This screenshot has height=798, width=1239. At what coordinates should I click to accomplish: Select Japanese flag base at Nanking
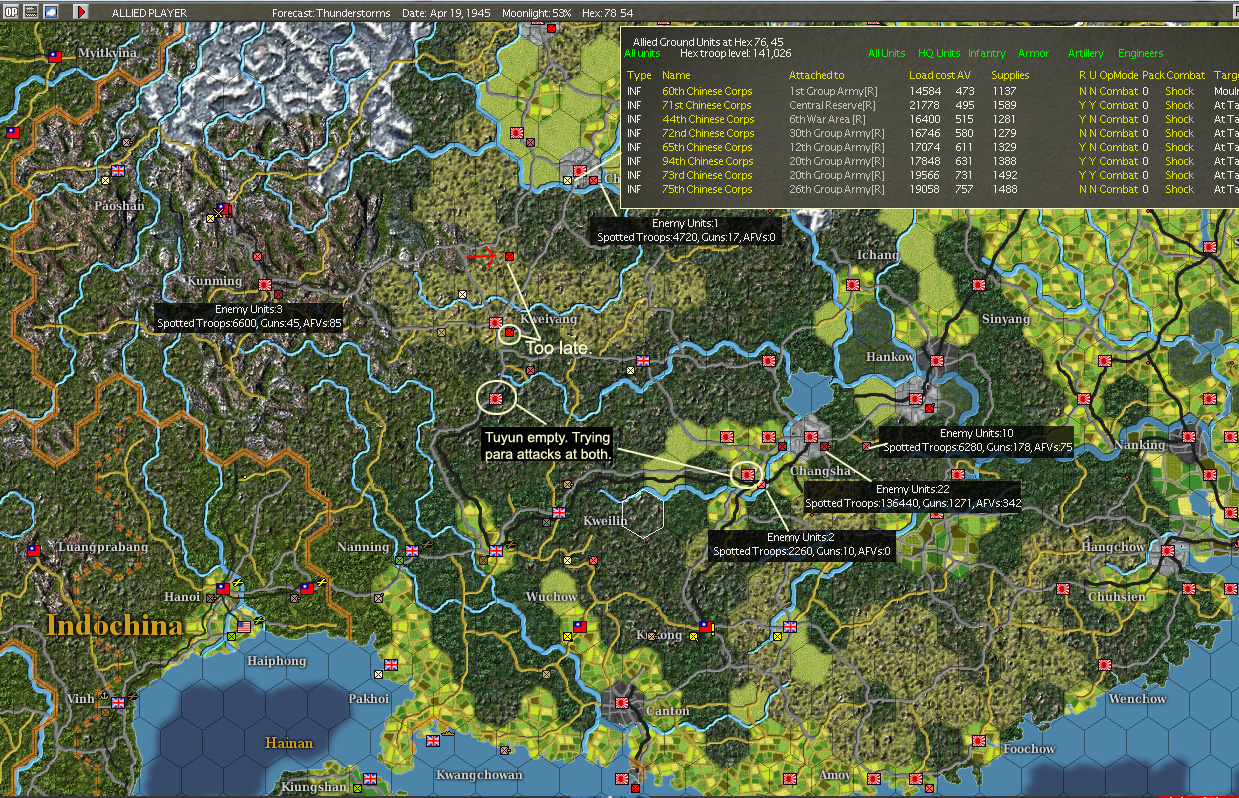point(1189,436)
